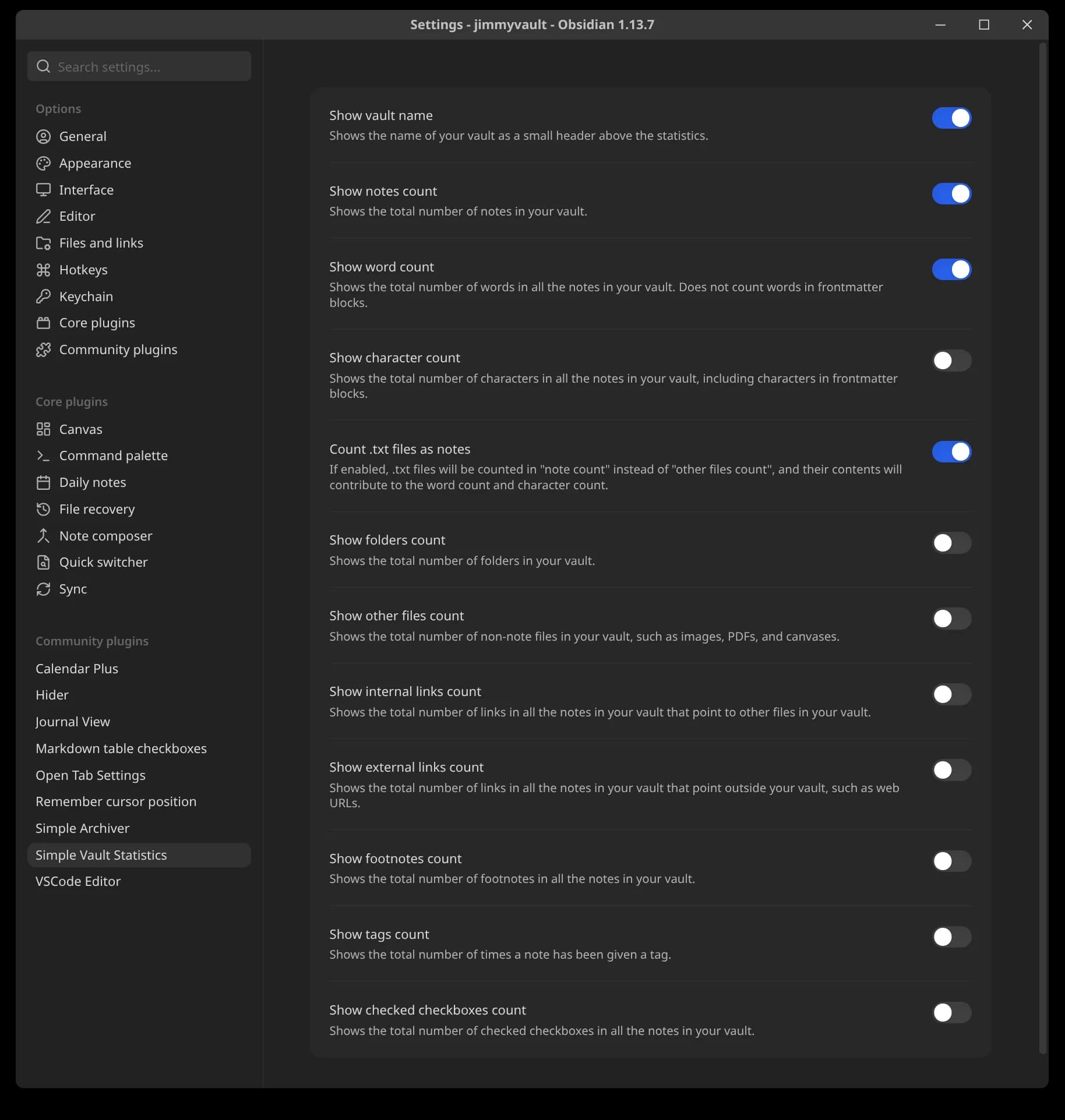The width and height of the screenshot is (1065, 1120).
Task: Open Community plugins settings tab
Action: pos(139,349)
